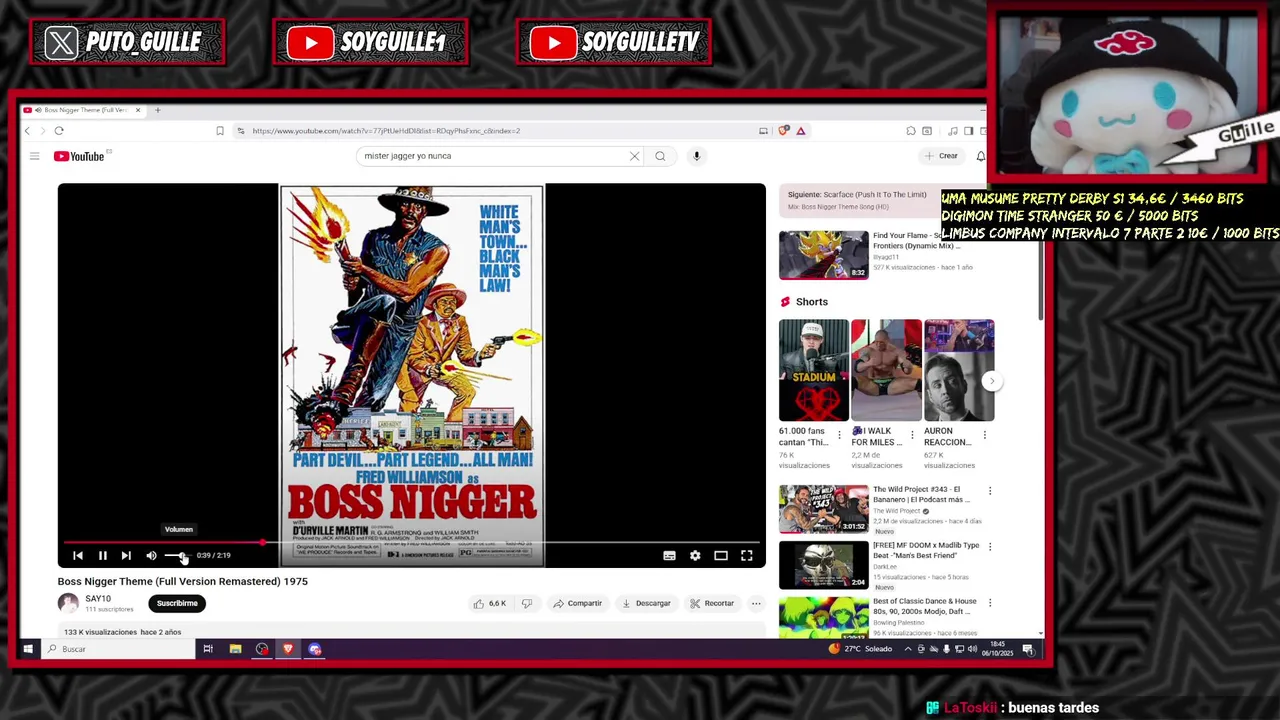Dislike the video with thumbs down
Screen dimensions: 1280x720
tap(527, 604)
